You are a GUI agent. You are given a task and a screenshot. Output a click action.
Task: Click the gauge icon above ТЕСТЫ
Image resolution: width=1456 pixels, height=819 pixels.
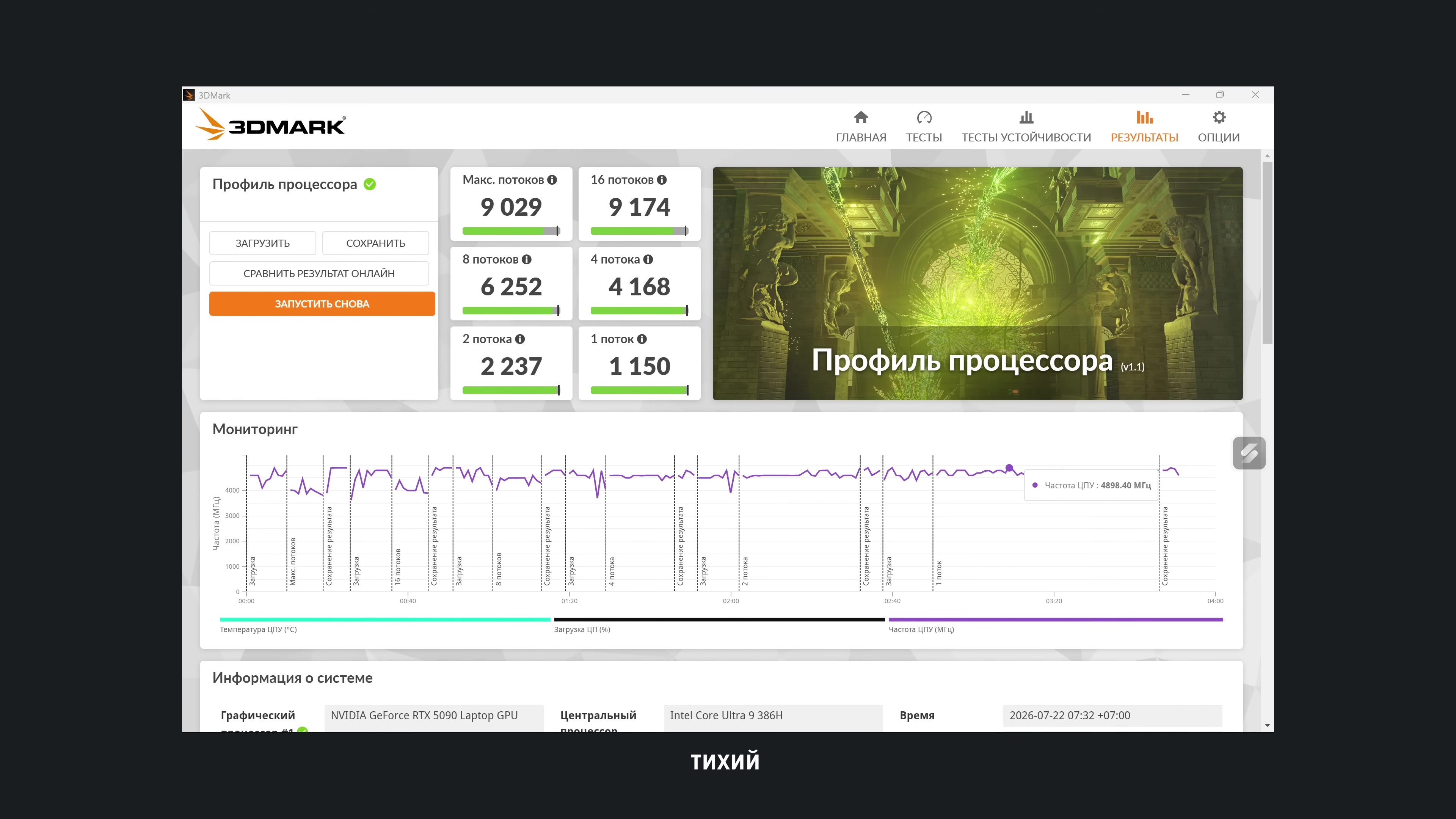point(924,117)
